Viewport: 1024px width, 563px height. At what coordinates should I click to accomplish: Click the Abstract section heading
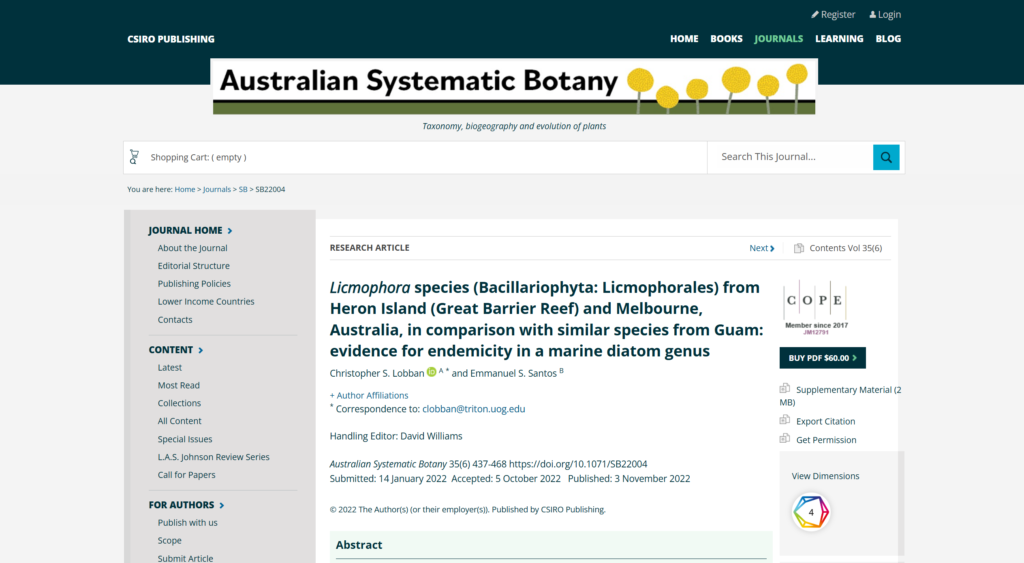point(359,545)
